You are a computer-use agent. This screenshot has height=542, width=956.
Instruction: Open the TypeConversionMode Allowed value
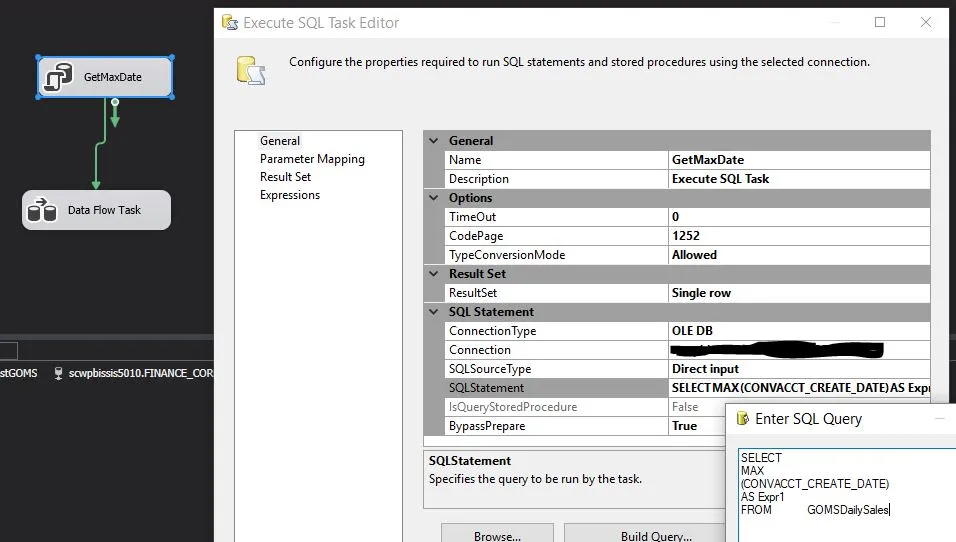click(x=799, y=255)
